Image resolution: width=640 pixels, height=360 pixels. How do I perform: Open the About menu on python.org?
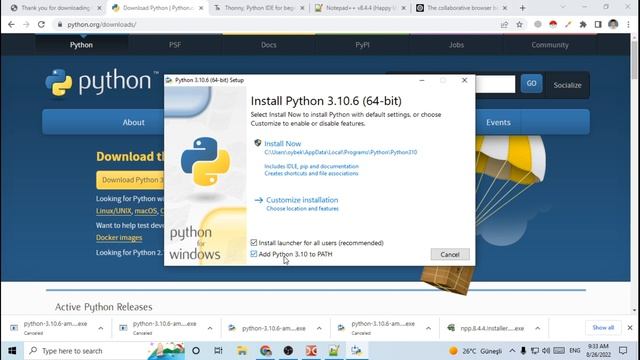[133, 122]
